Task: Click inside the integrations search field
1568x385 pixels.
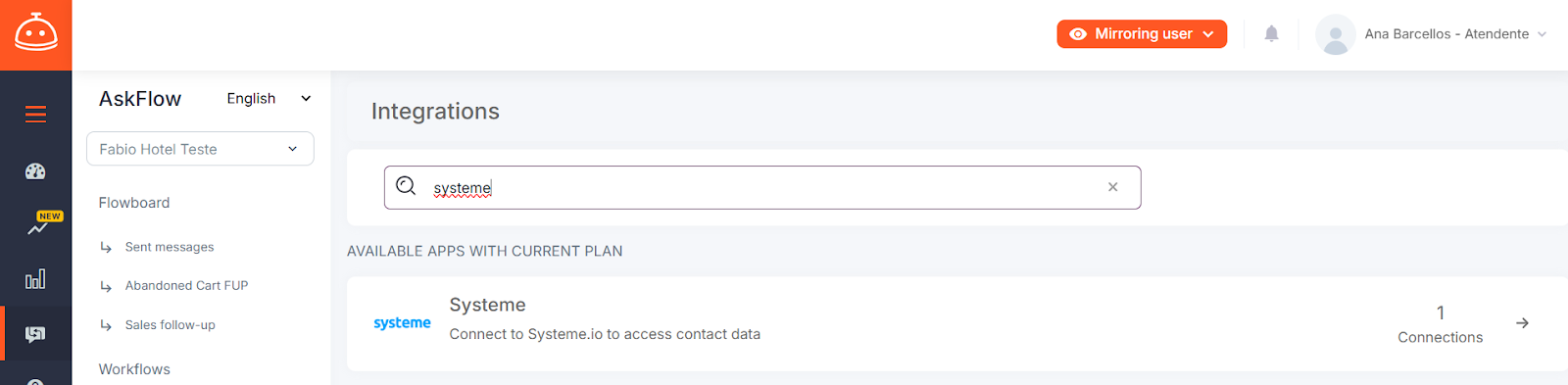Action: (762, 187)
